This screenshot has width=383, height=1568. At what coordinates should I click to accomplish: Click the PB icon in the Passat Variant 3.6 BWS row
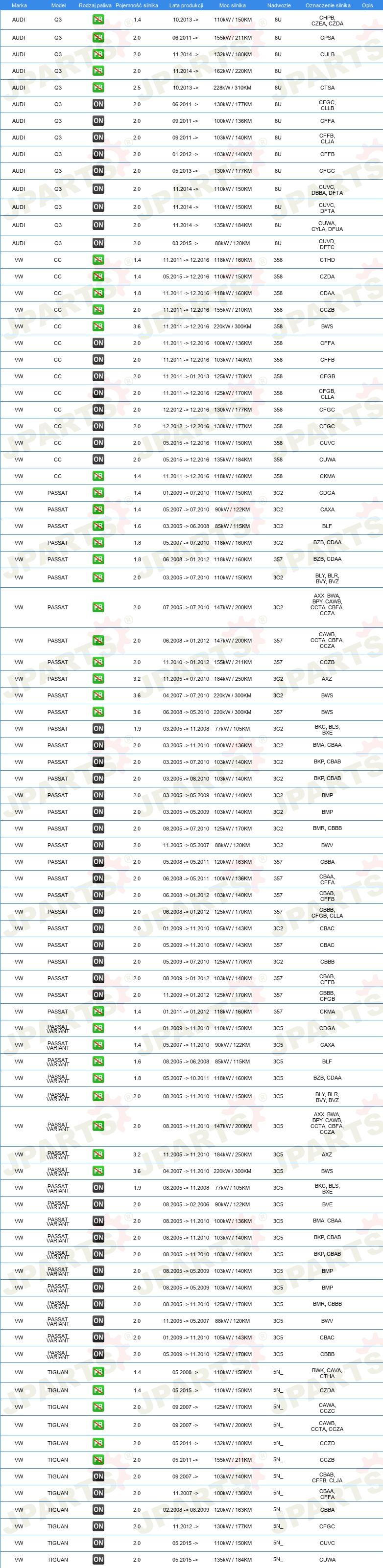pos(98,1171)
